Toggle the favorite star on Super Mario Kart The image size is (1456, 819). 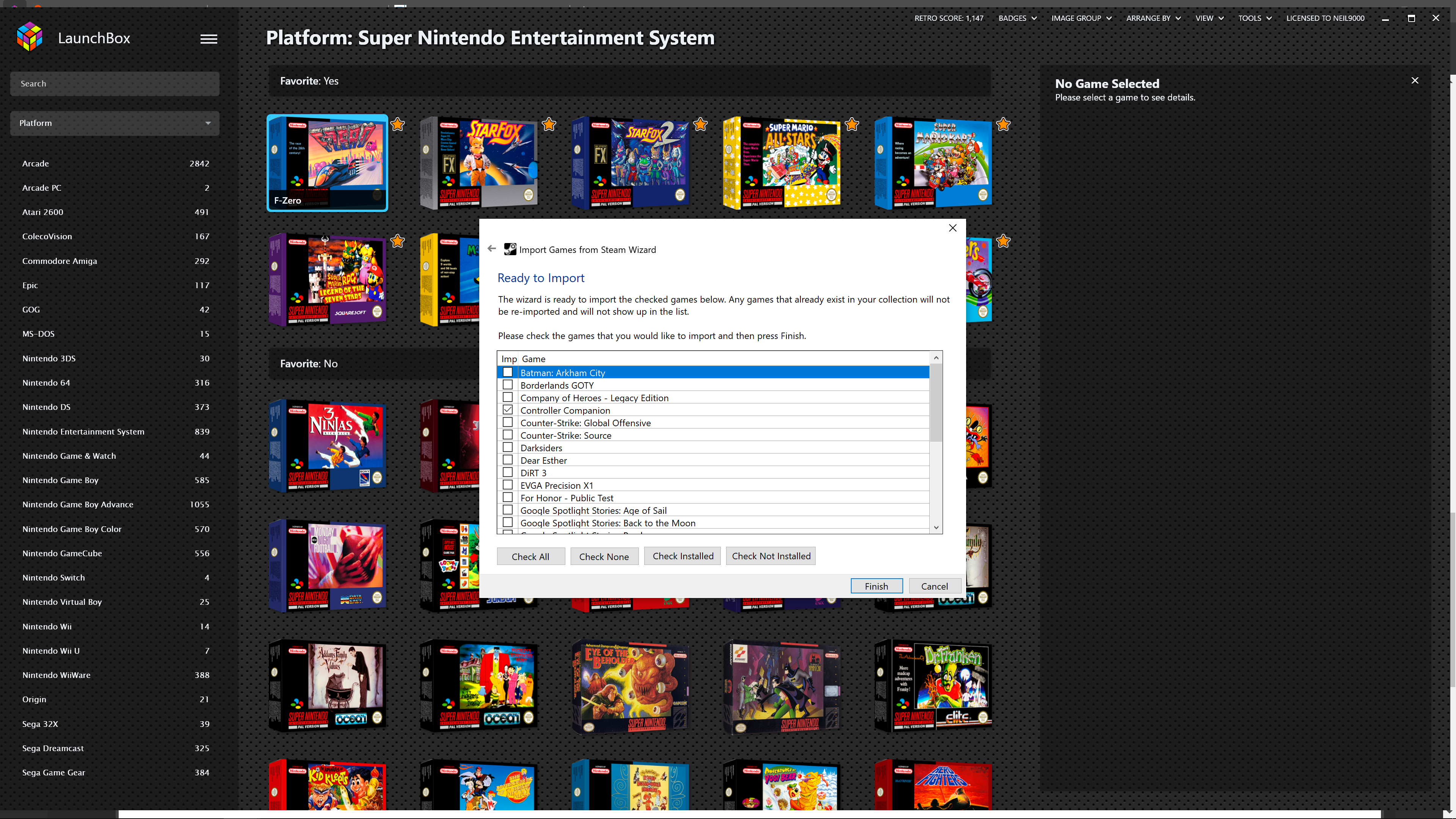[x=1004, y=124]
